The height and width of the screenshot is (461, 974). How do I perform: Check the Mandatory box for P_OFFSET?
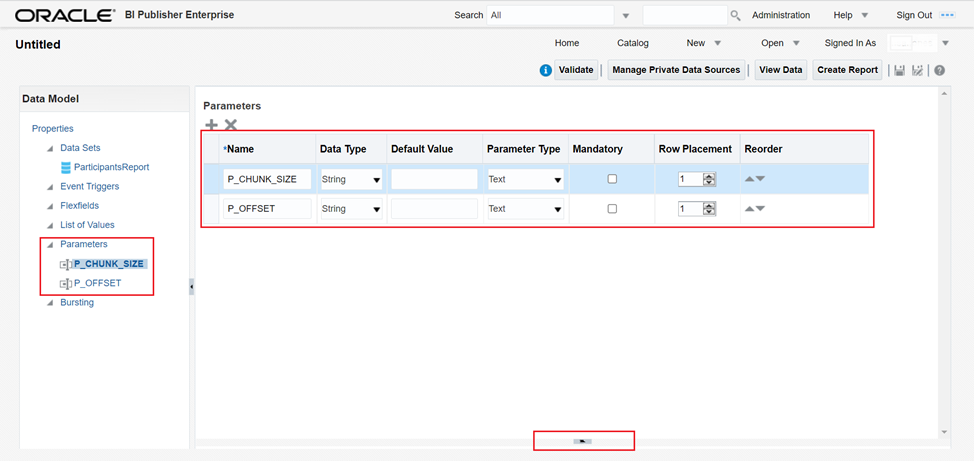612,209
